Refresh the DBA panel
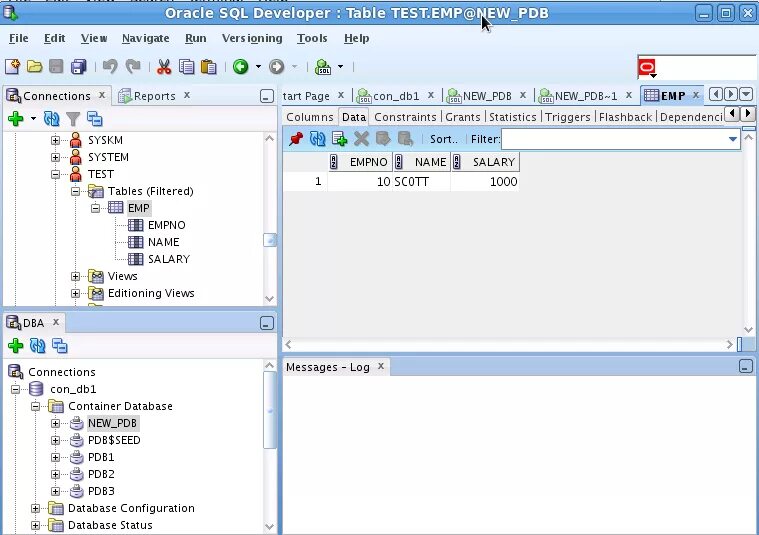 tap(37, 345)
